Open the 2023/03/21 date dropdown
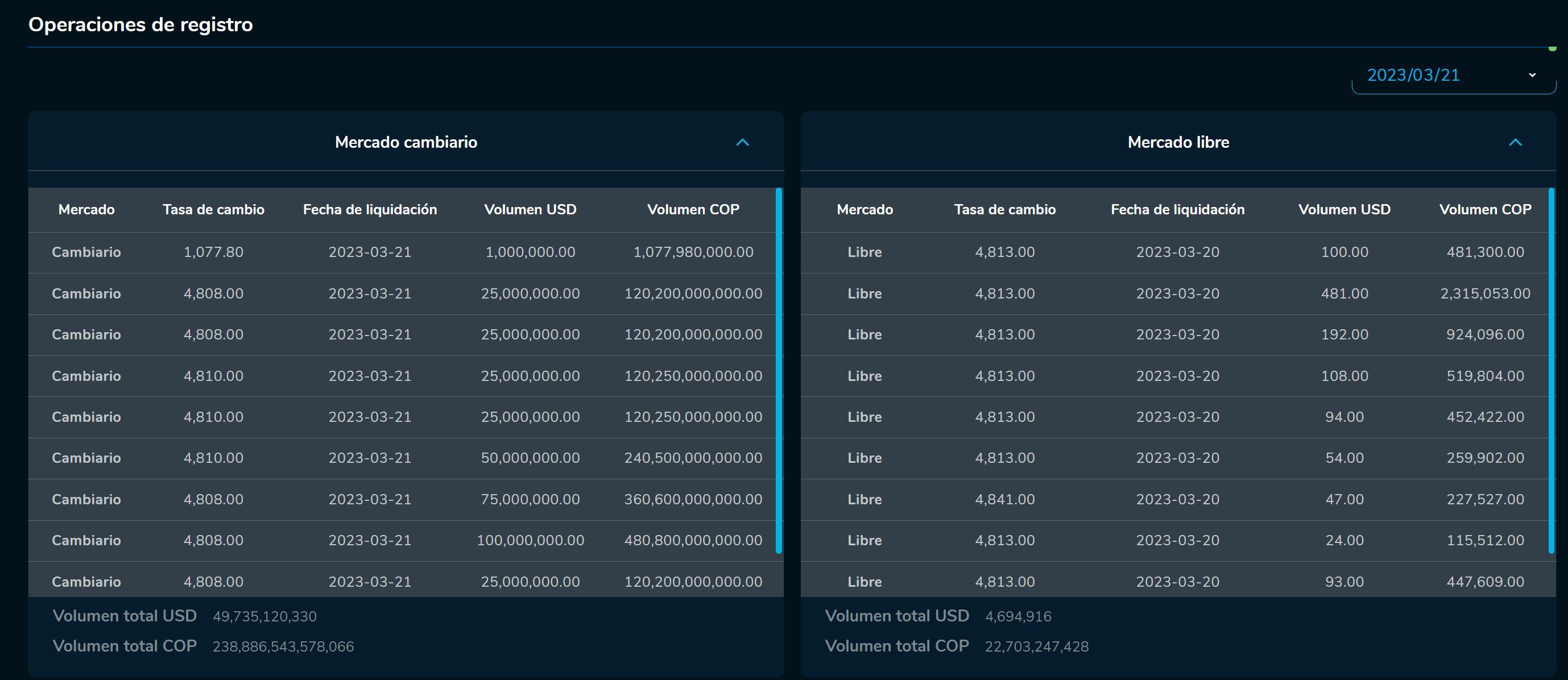The image size is (1568, 680). [x=1453, y=76]
